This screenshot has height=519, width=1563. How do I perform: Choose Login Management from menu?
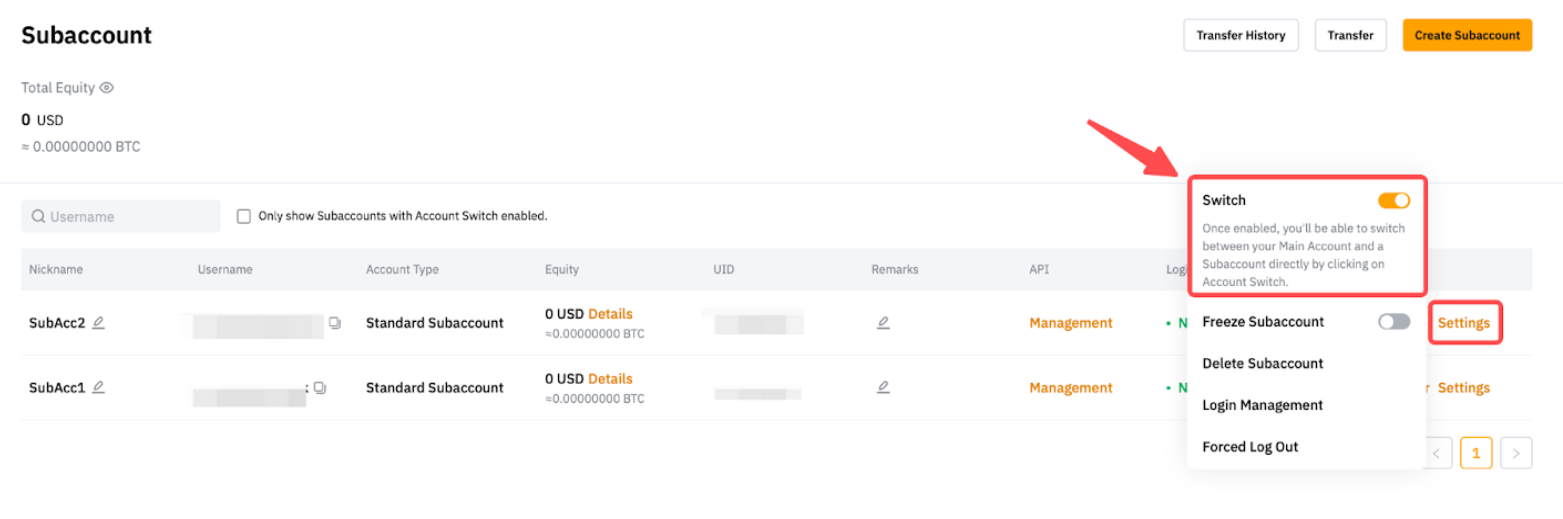point(1262,405)
